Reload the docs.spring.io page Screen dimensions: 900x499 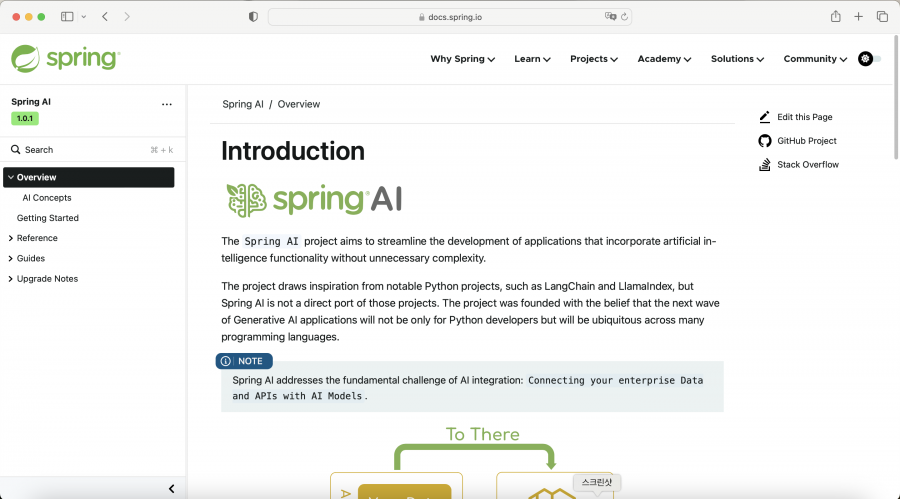click(624, 17)
